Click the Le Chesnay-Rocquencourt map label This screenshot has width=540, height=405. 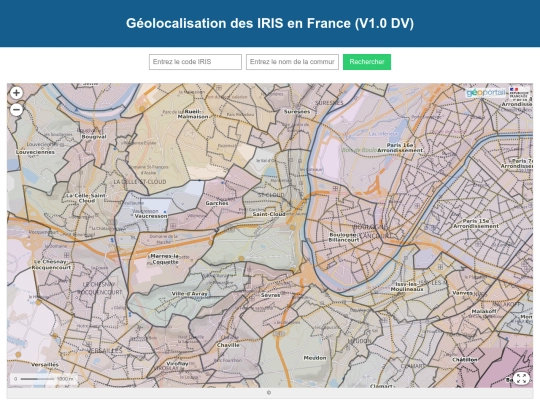[52, 264]
